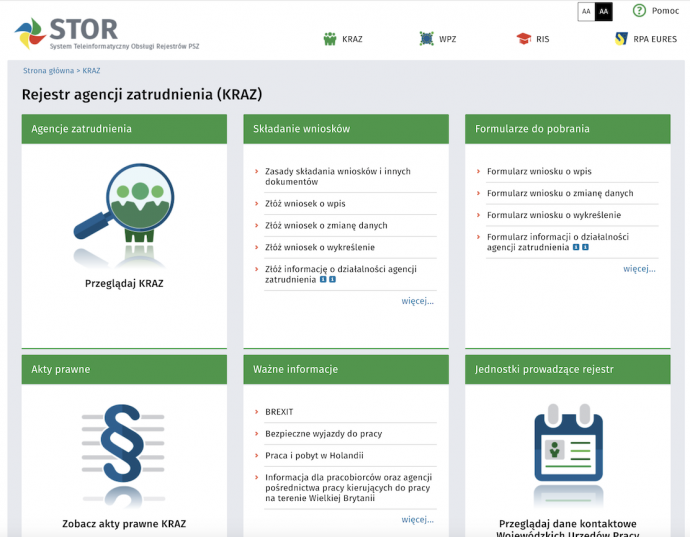The image size is (690, 537).
Task: Open the Pomoc help link
Action: tap(665, 11)
